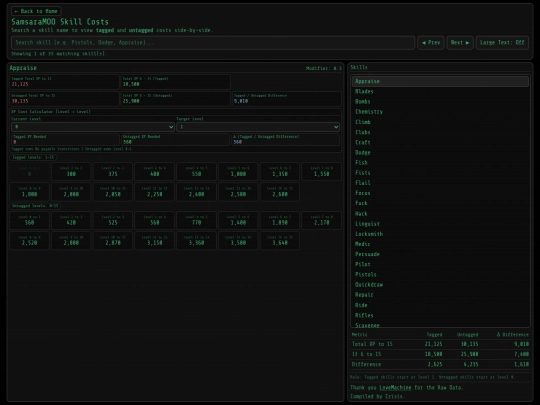Select Fists in the Skills list
This screenshot has width=540, height=405.
[440, 173]
